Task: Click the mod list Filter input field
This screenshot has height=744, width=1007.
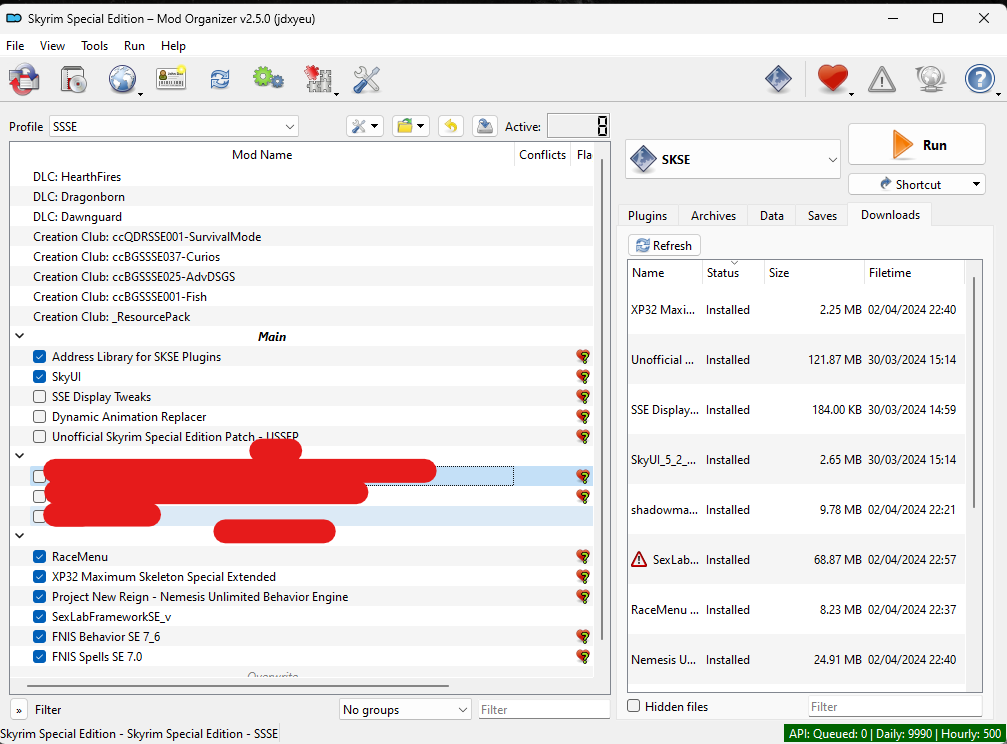Action: coord(543,710)
